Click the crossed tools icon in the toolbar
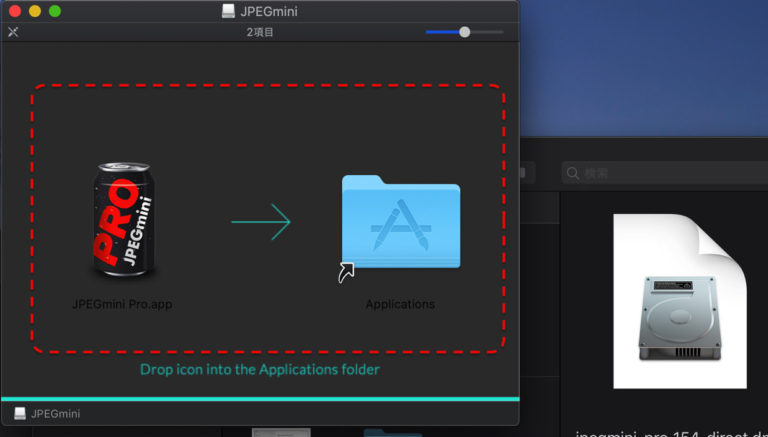The width and height of the screenshot is (768, 437). point(13,32)
